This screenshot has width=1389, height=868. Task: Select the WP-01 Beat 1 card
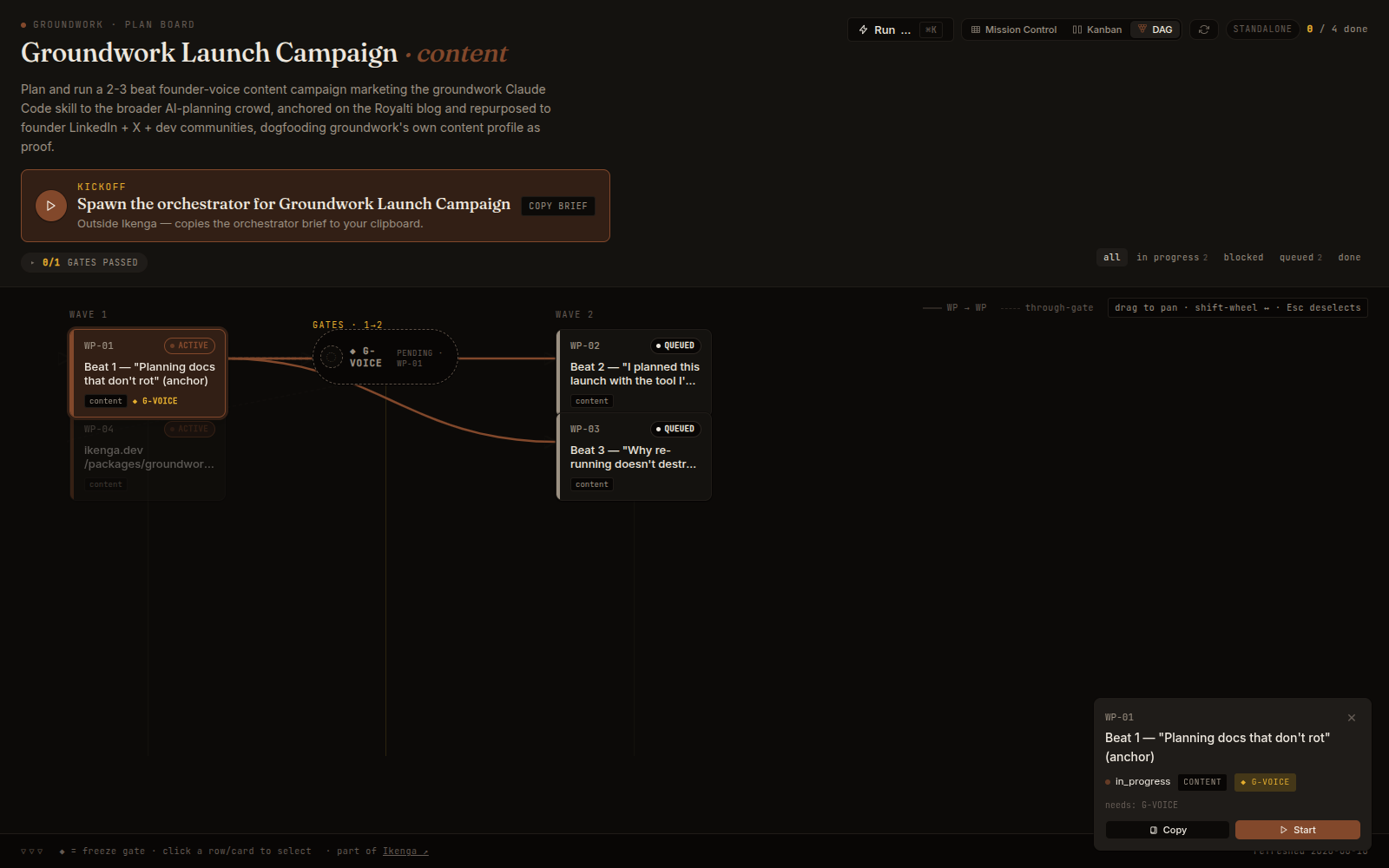pyautogui.click(x=148, y=373)
